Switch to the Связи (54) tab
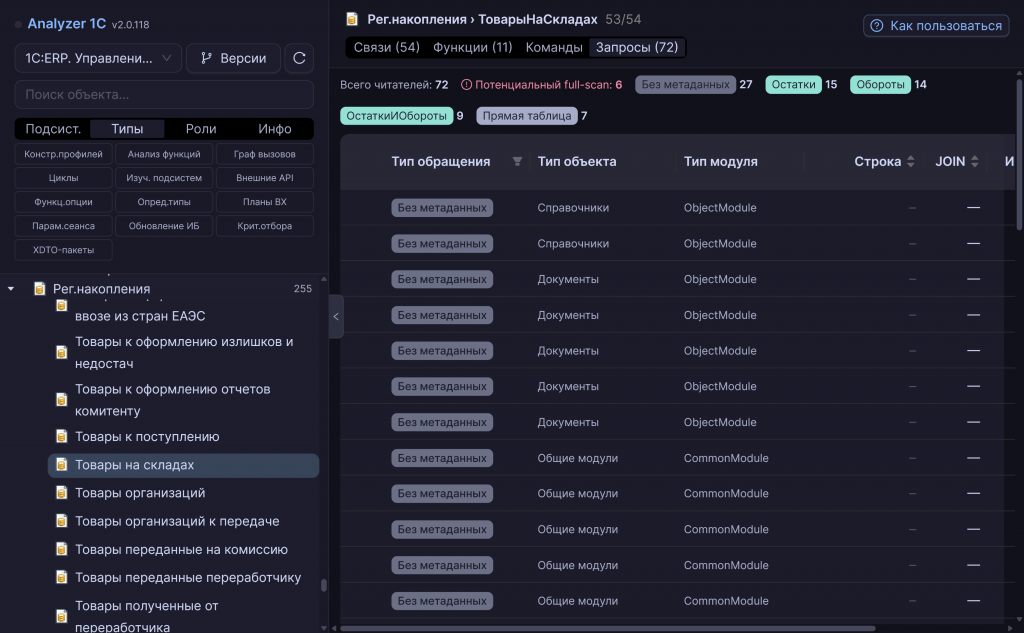1024x633 pixels. (x=387, y=47)
